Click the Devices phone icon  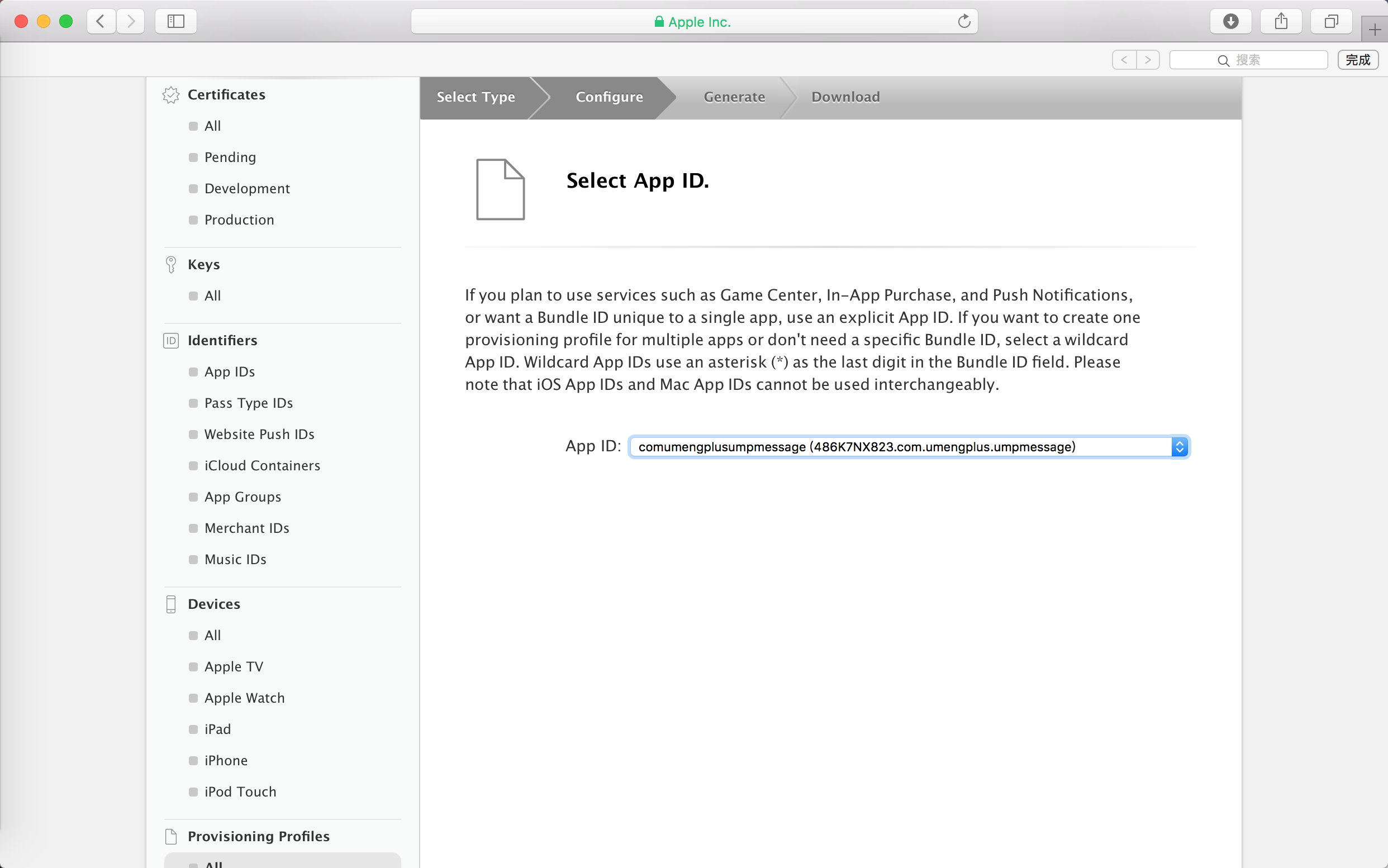pyautogui.click(x=170, y=604)
